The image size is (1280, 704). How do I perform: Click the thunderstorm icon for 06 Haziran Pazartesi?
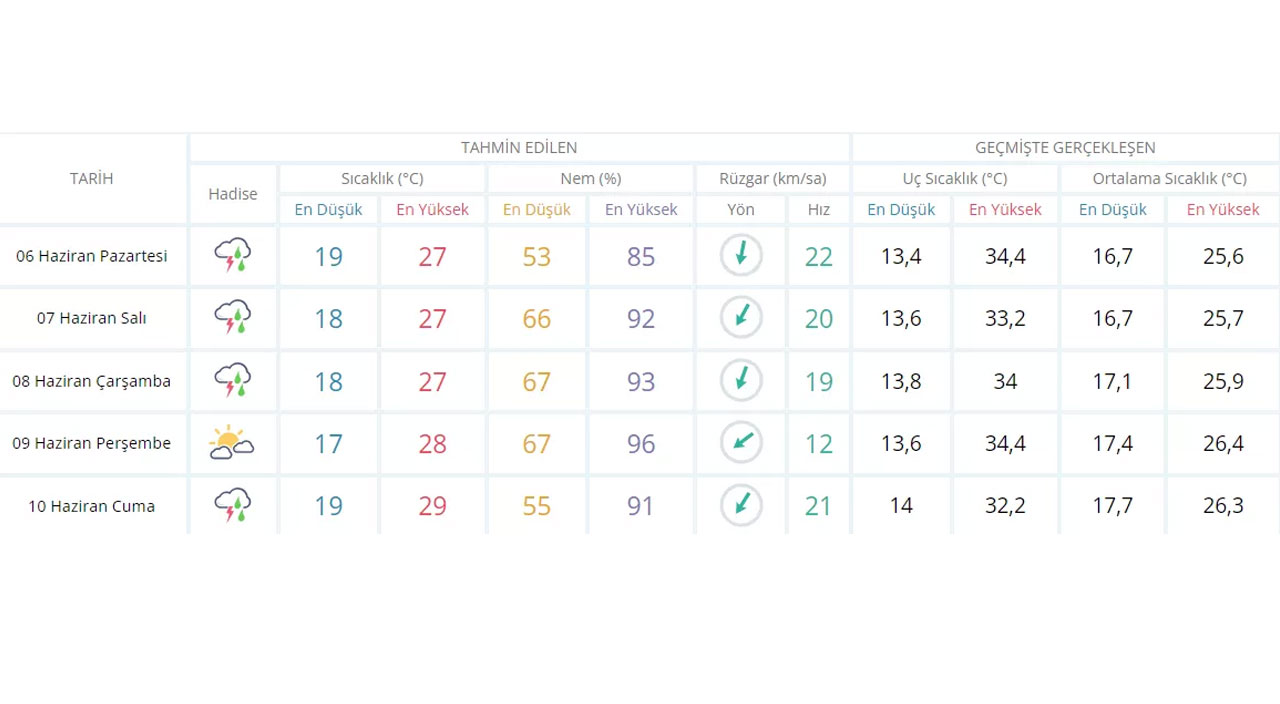(x=232, y=256)
